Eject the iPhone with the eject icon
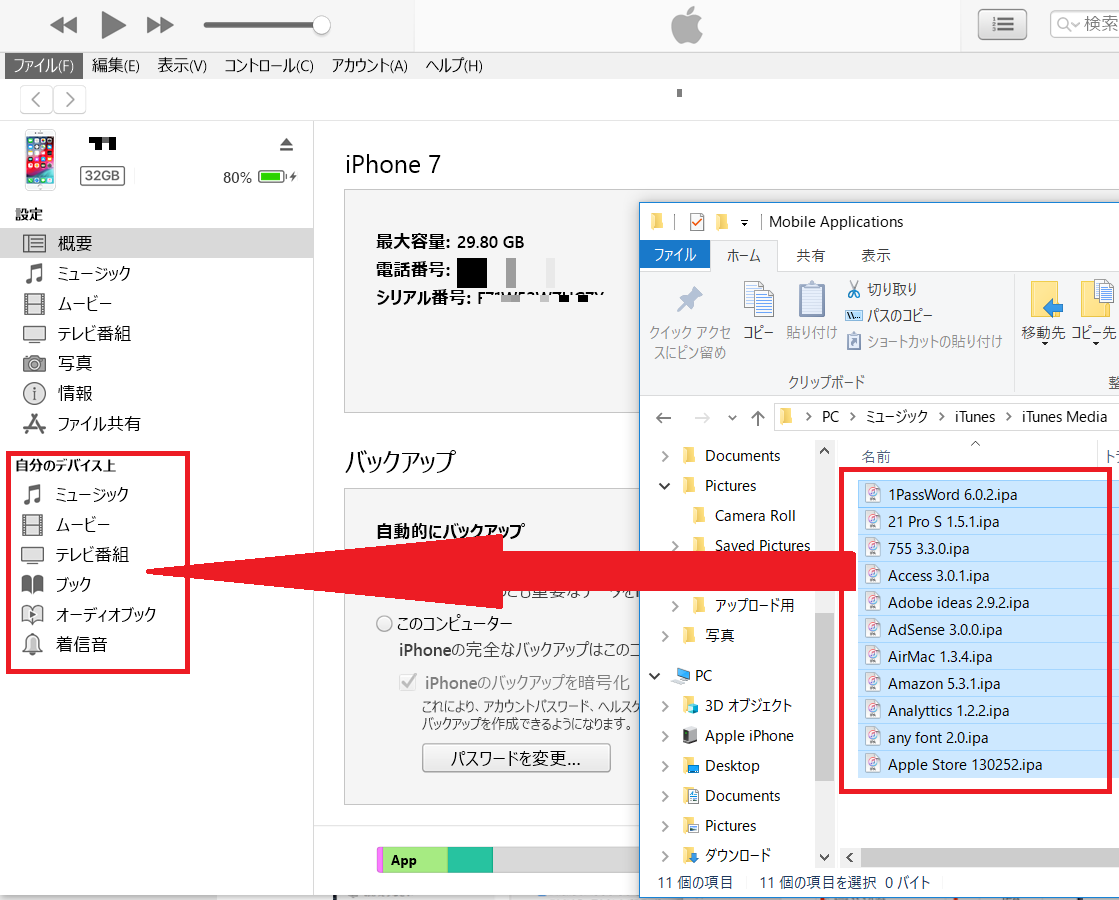1119x900 pixels. [x=286, y=145]
